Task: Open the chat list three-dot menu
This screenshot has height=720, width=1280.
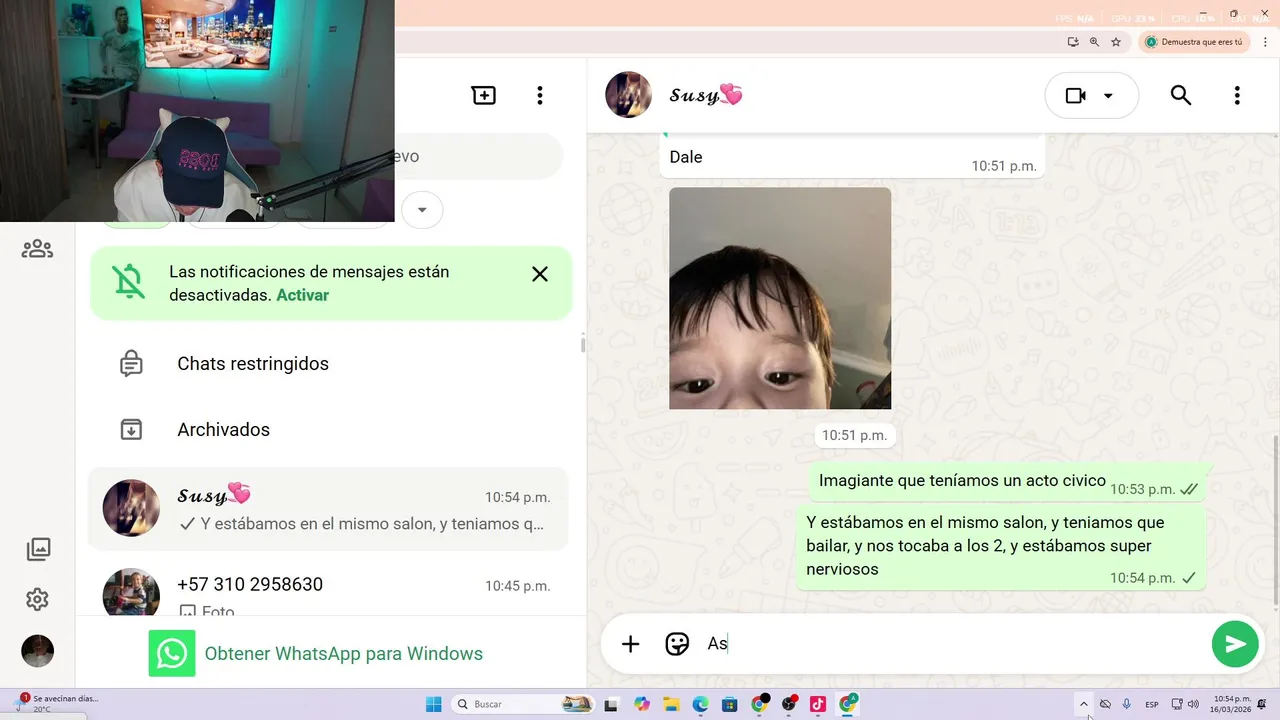Action: (x=540, y=95)
